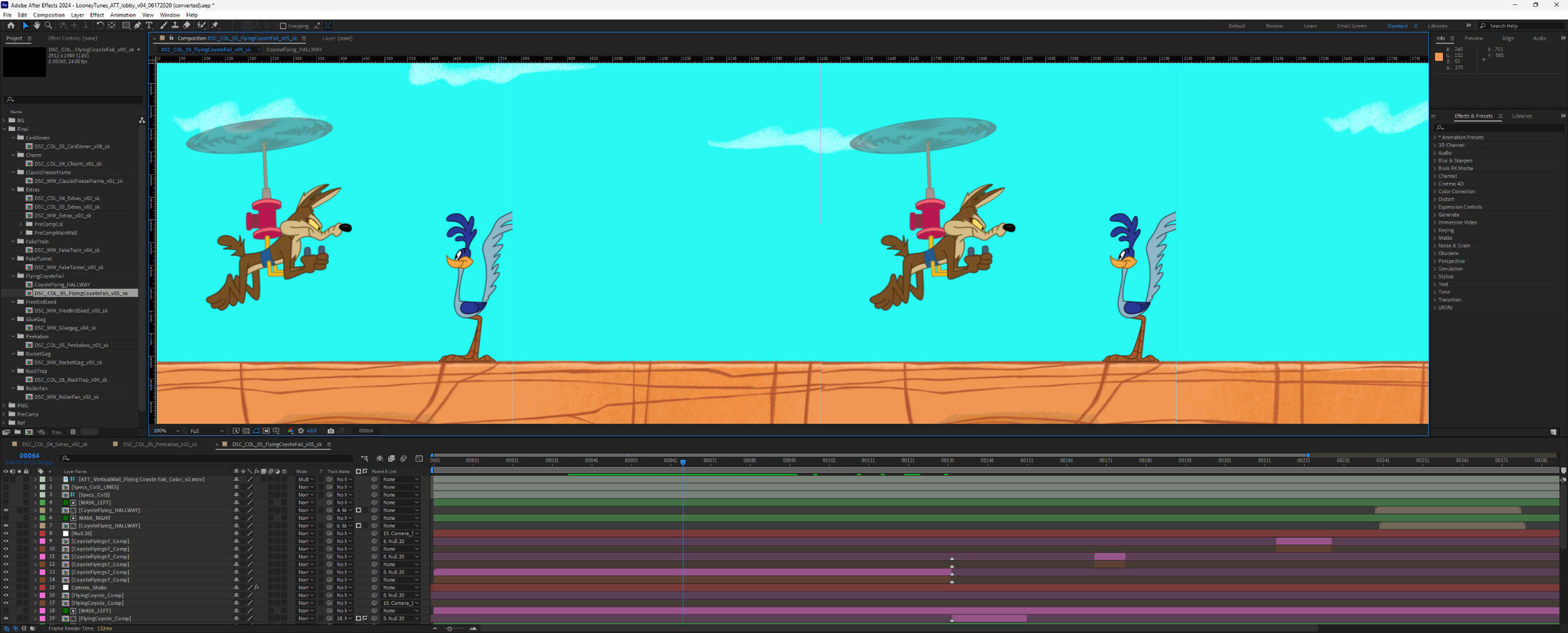Expand the Color Correction effects category
Image resolution: width=1568 pixels, height=633 pixels.
point(1456,192)
